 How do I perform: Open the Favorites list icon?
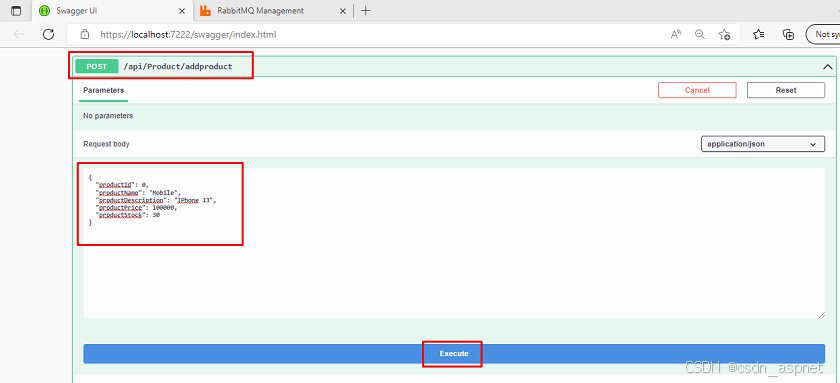[x=758, y=34]
